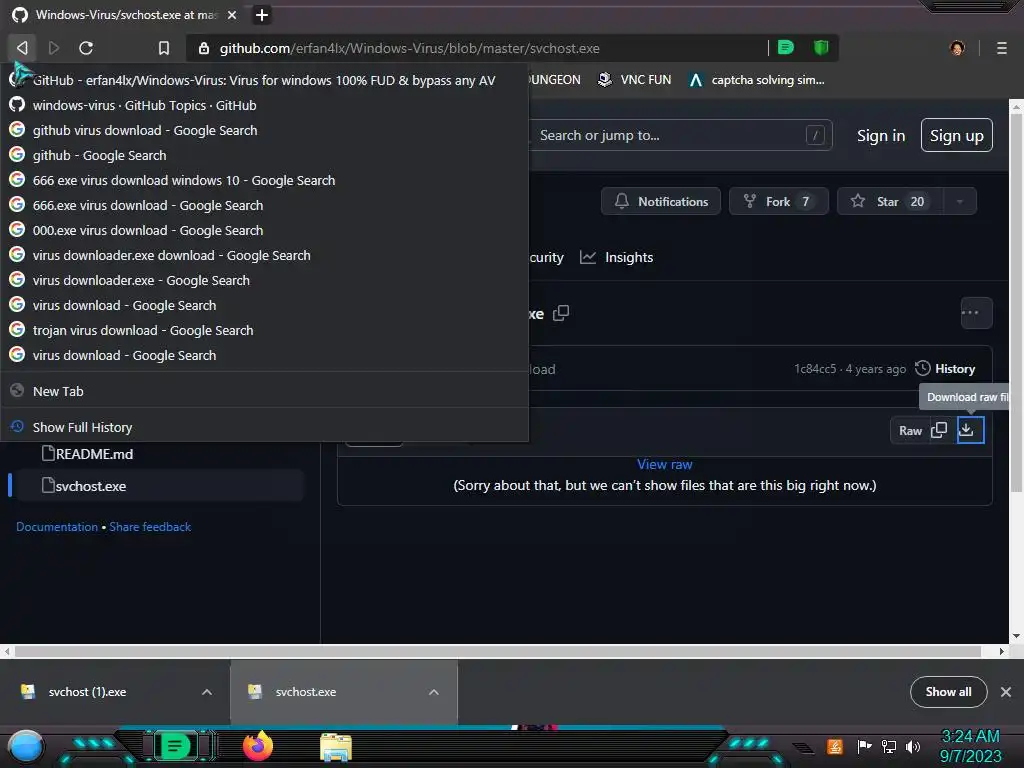Click the Sign up button
The width and height of the screenshot is (1024, 768).
[956, 135]
